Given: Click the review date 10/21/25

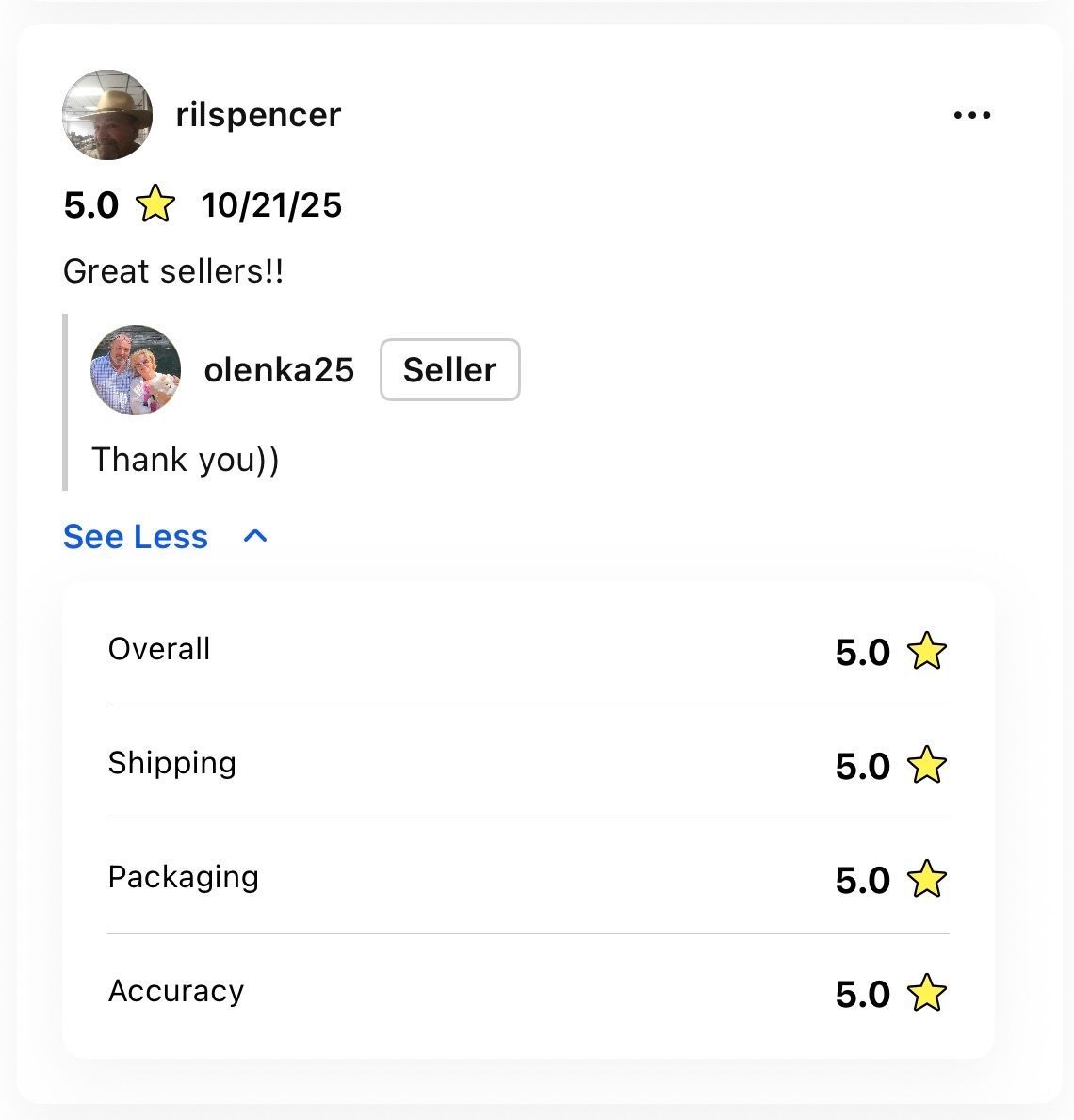Looking at the screenshot, I should 271,205.
